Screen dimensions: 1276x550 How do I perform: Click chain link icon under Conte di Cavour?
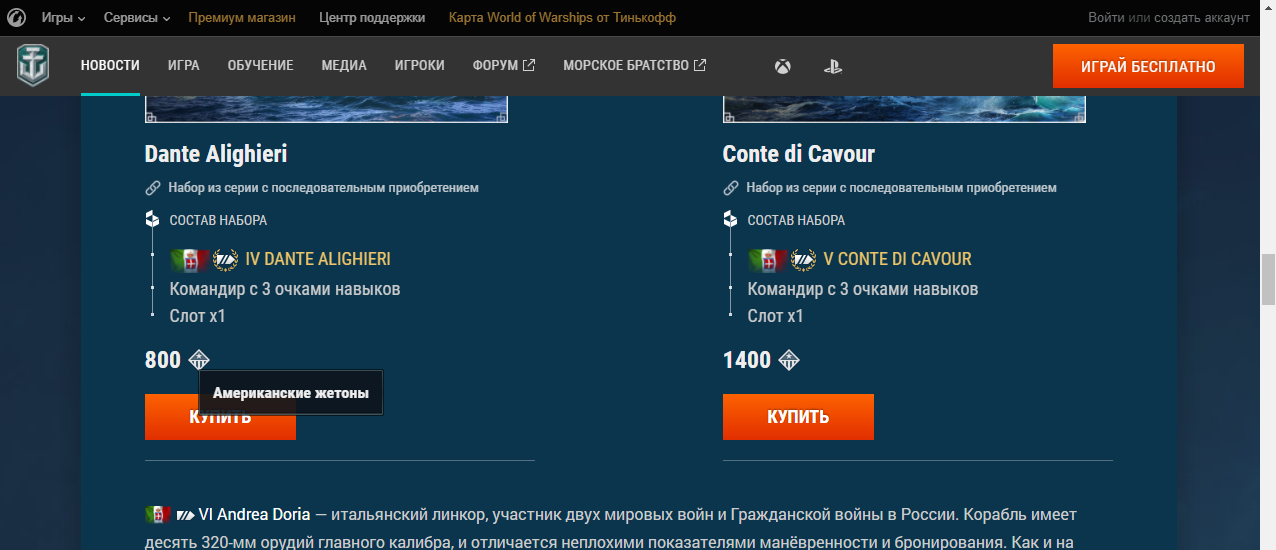tap(731, 188)
